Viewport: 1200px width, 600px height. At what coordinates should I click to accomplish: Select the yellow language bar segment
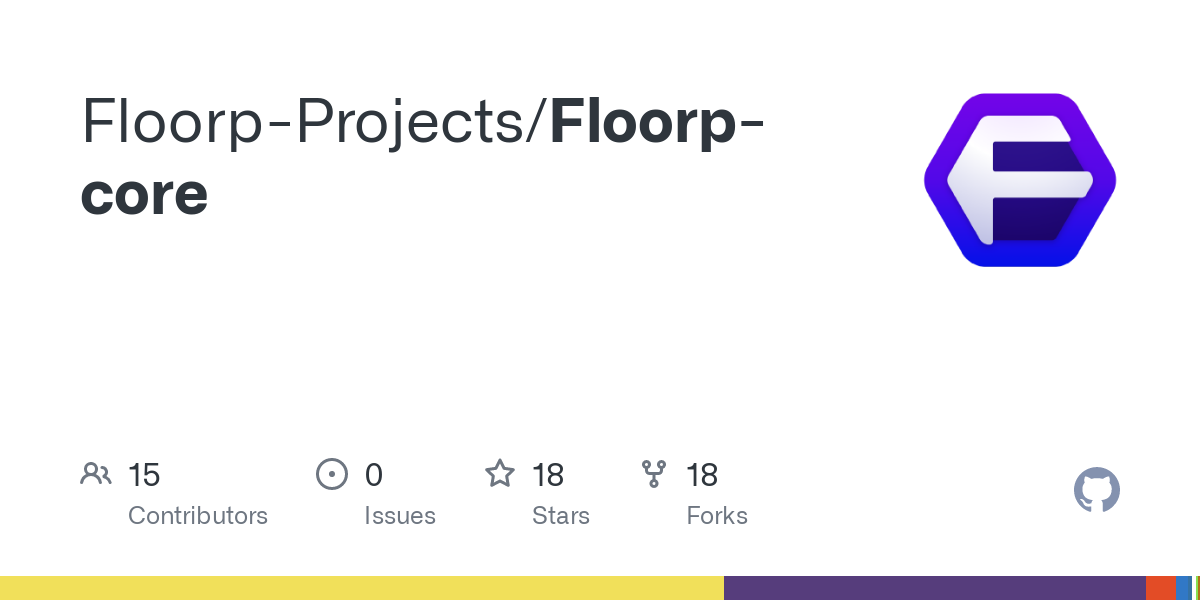(x=361, y=588)
